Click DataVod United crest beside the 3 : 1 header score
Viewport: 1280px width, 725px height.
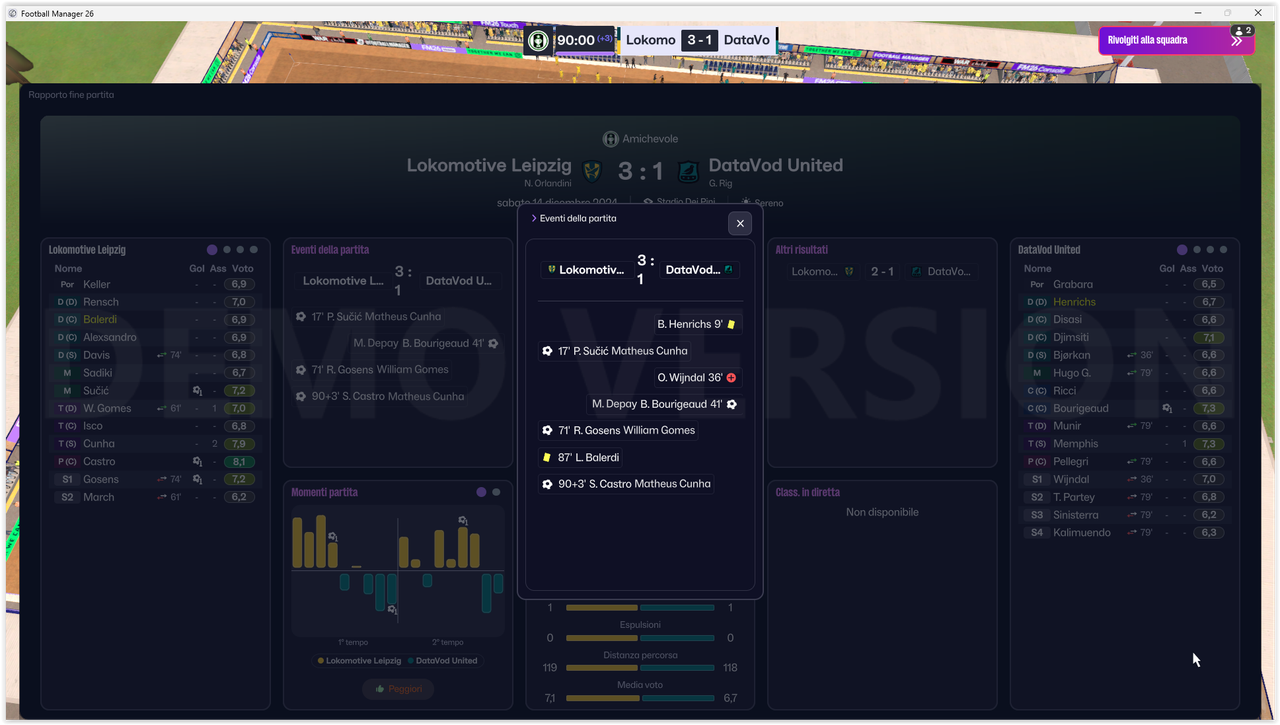[688, 171]
